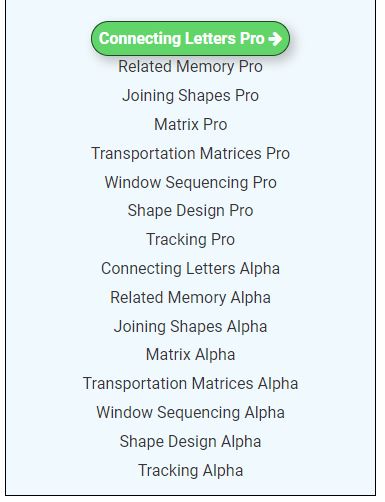Select Transportation Matrices Alpha

(x=190, y=384)
